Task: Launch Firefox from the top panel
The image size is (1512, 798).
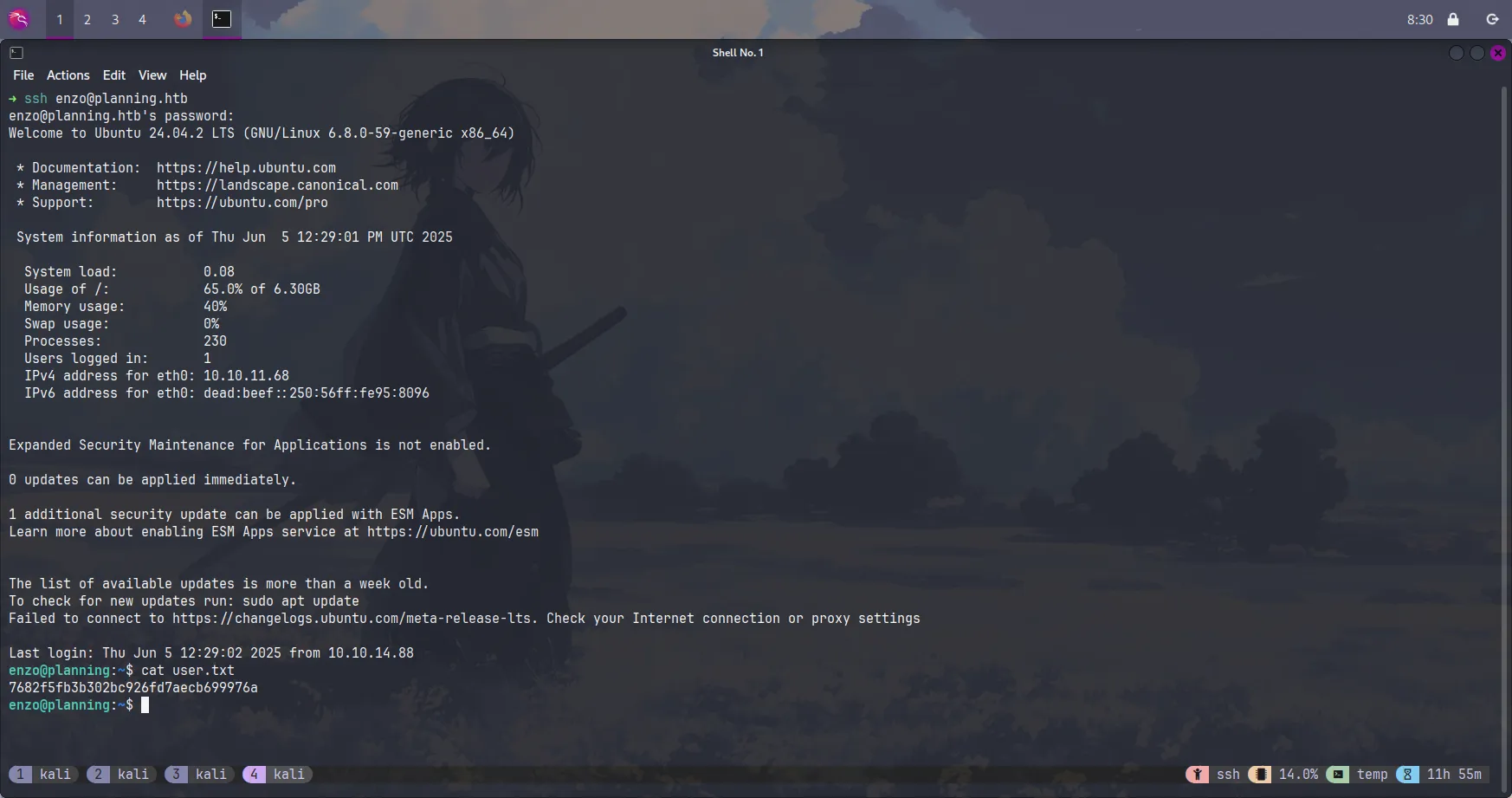Action: click(183, 19)
